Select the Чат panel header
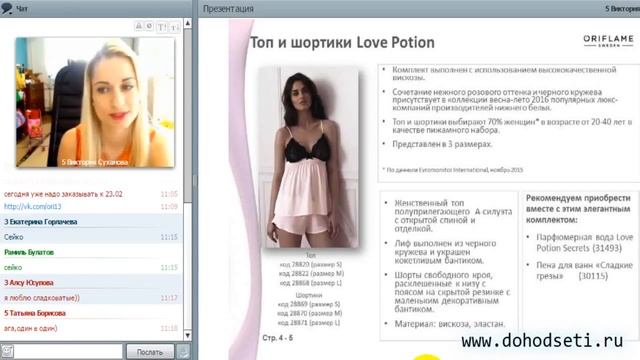This screenshot has height=360, width=640. click(96, 8)
